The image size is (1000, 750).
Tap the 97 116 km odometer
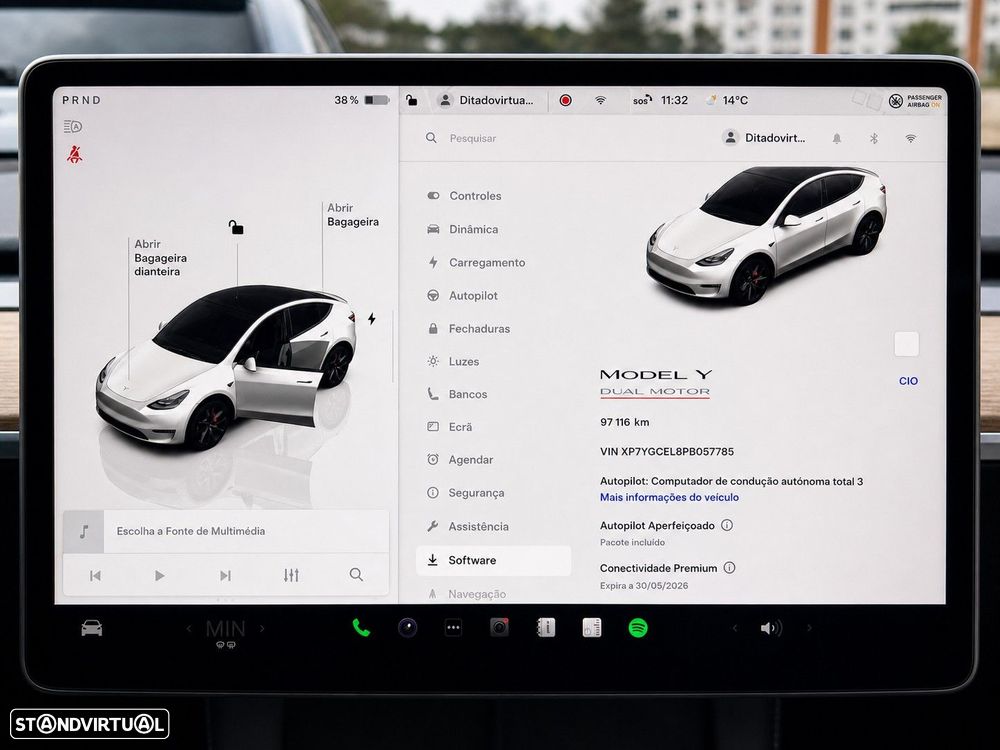624,422
